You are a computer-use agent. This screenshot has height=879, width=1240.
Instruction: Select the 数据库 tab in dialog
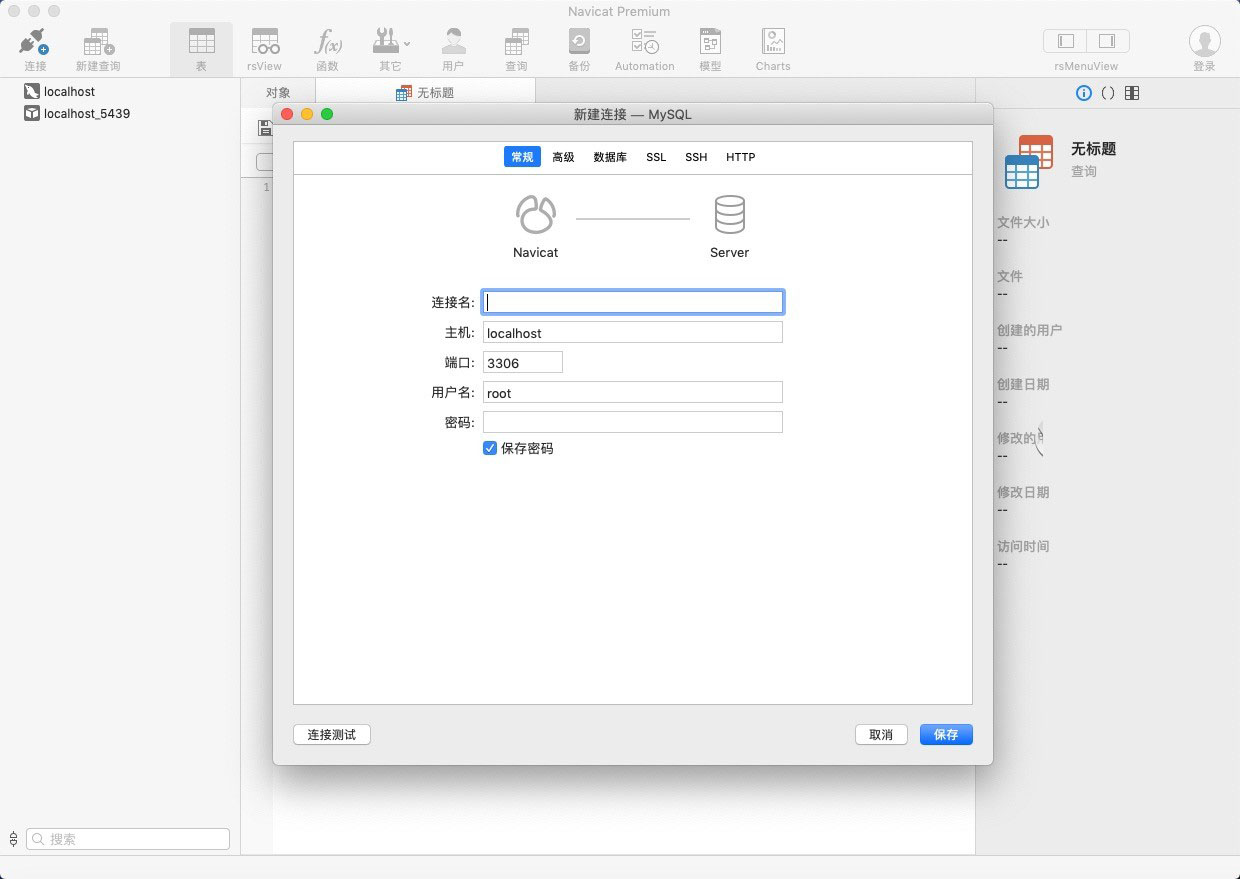[610, 157]
